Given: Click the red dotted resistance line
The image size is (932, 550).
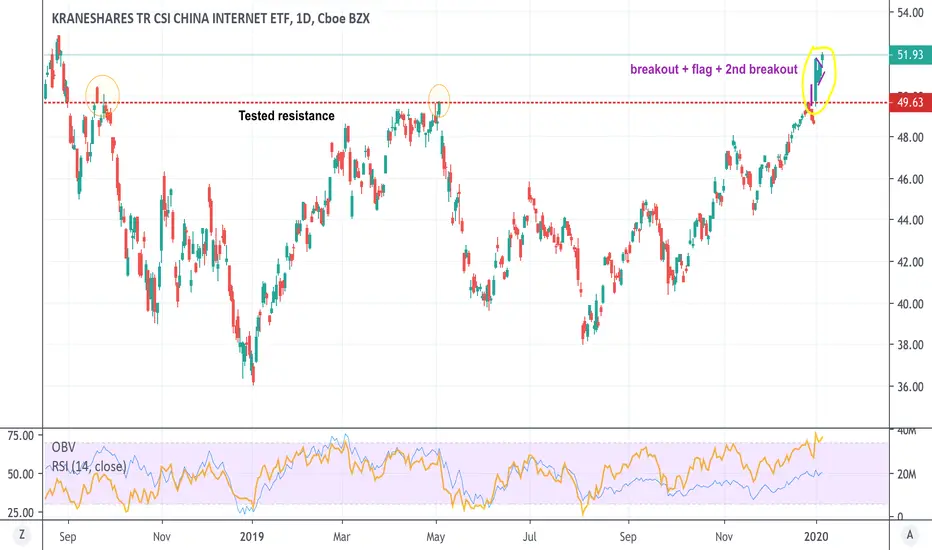Looking at the screenshot, I should pyautogui.click(x=466, y=103).
